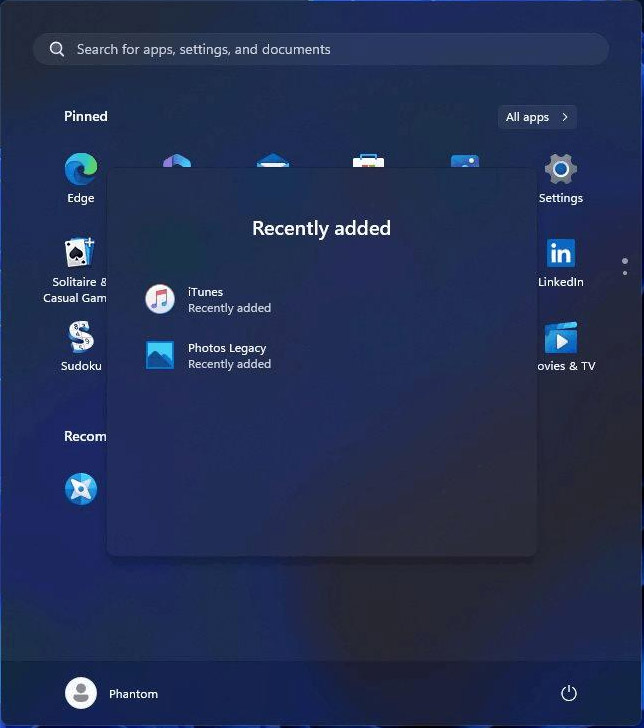
Task: Click Recently added subtitle under Photos Legacy
Action: click(229, 364)
